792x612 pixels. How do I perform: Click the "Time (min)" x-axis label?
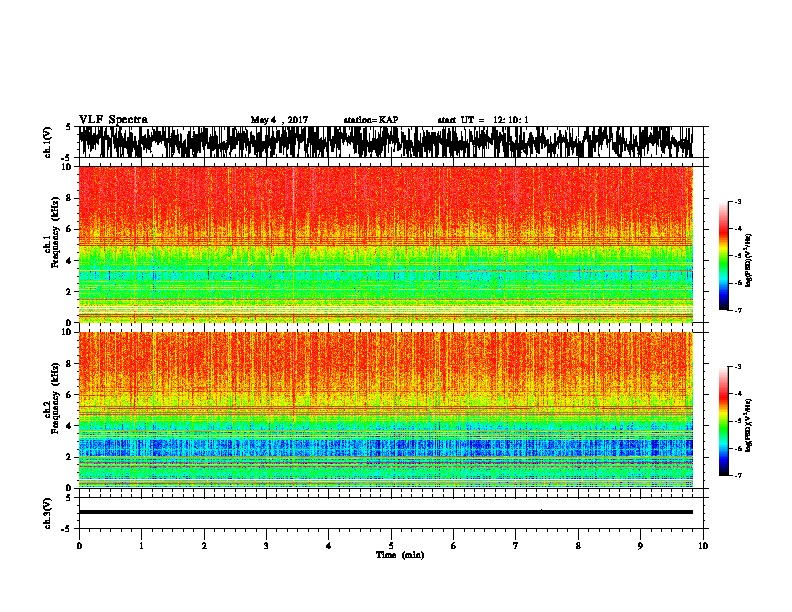tap(400, 555)
